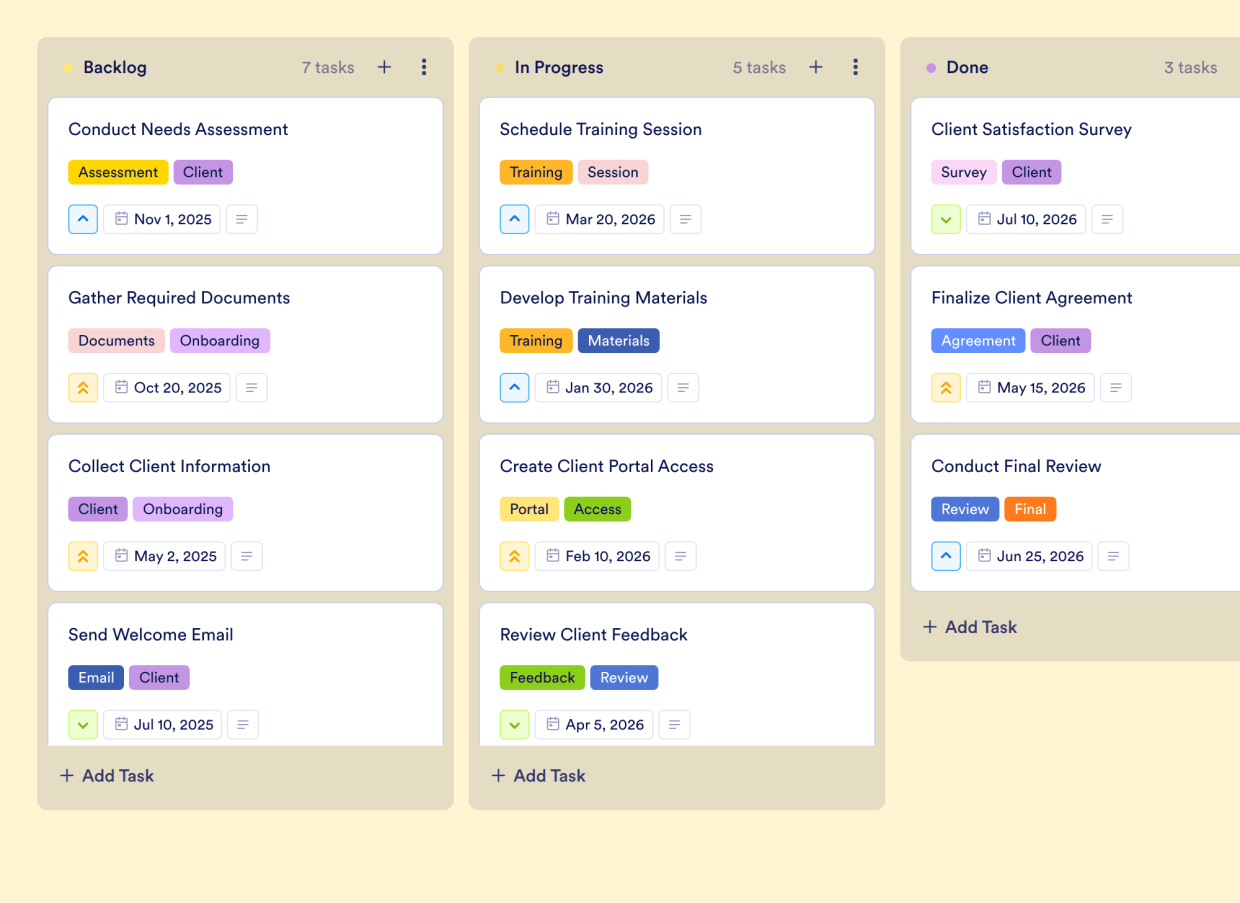Click Add Task in the Done column
The width and height of the screenshot is (1240, 903).
tap(969, 627)
